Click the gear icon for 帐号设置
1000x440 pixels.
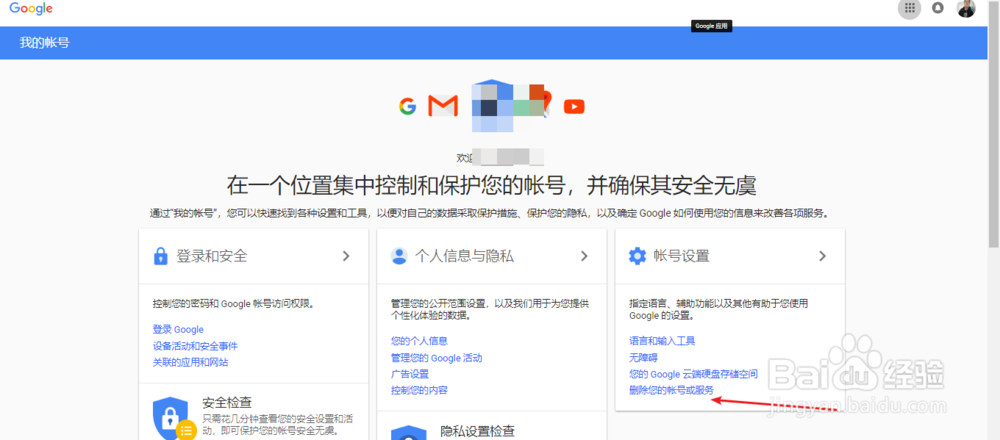(x=637, y=256)
